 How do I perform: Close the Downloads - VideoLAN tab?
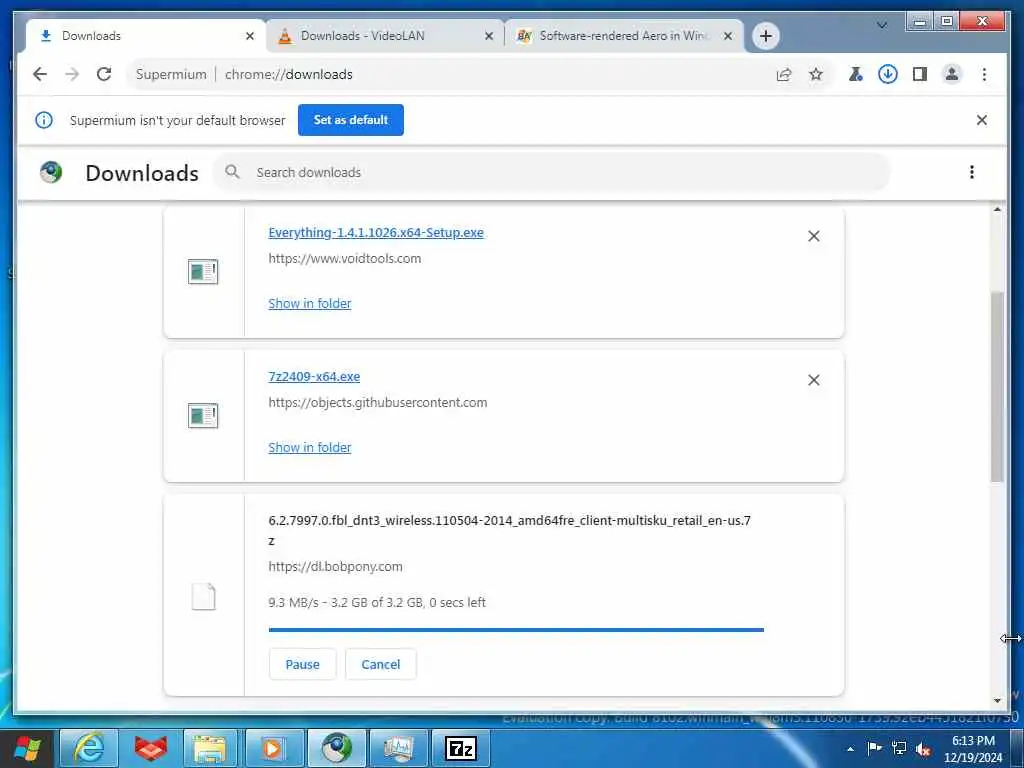[488, 37]
